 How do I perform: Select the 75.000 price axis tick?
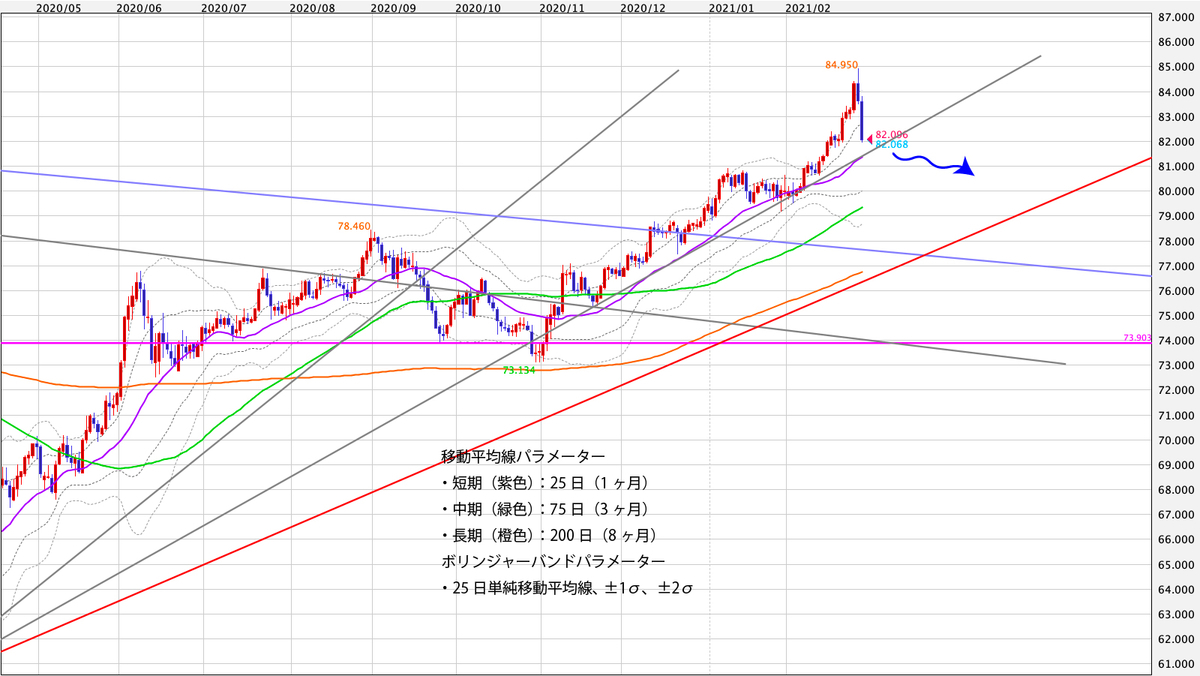tap(1174, 316)
